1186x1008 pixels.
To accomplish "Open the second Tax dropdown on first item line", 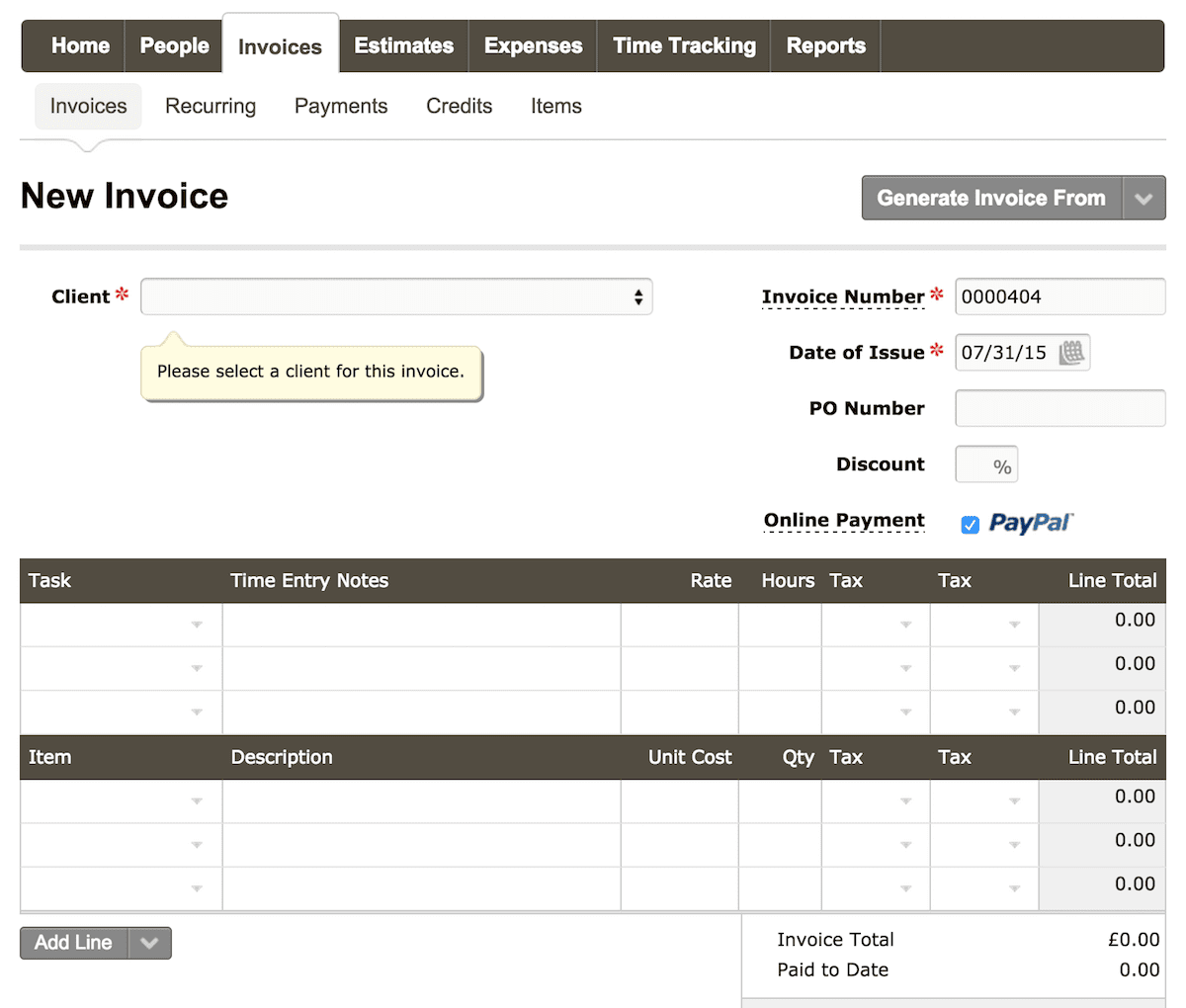I will [1015, 801].
